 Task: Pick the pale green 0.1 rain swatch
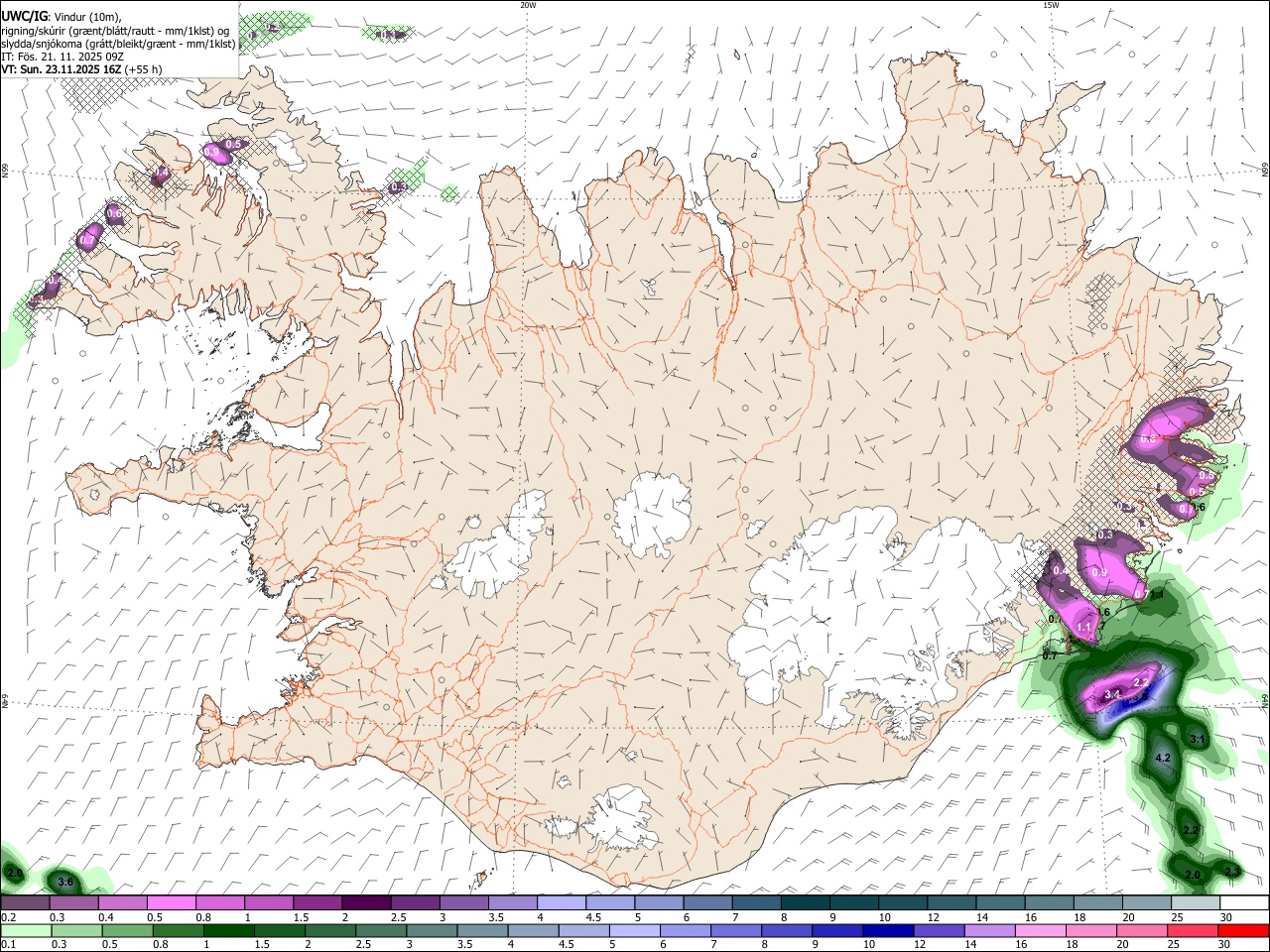[x=26, y=931]
